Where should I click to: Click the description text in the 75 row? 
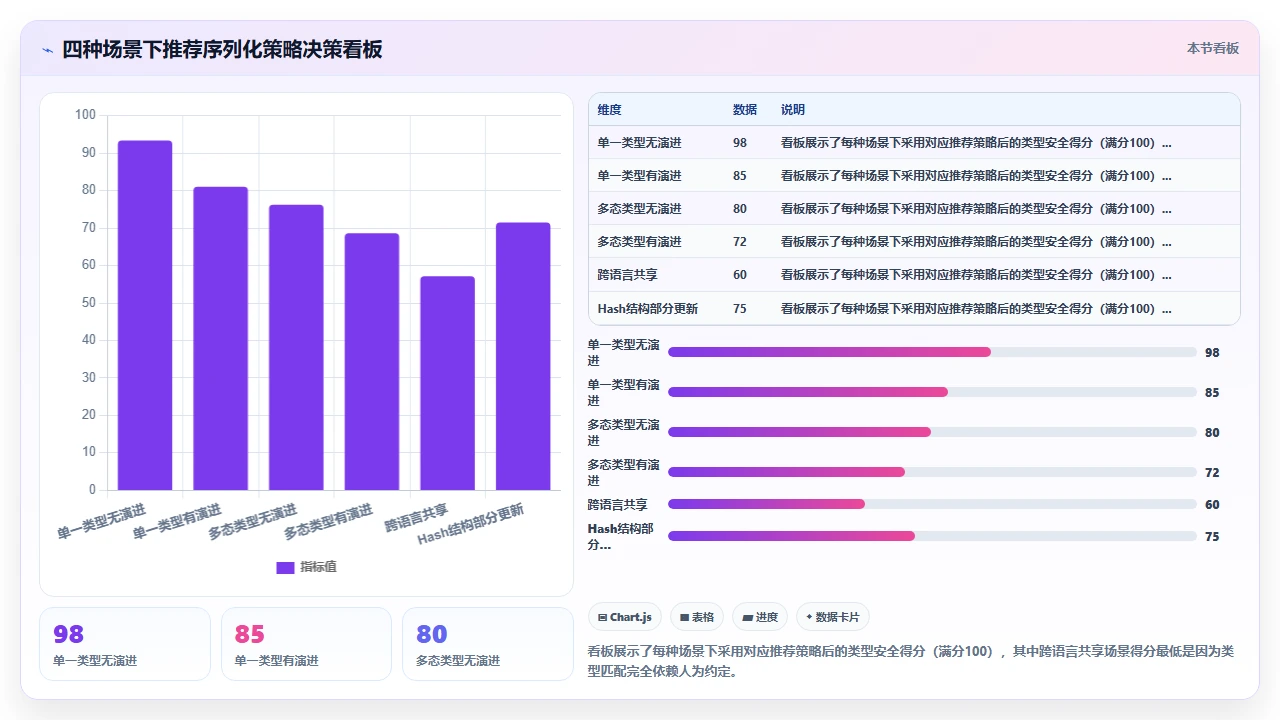(x=976, y=309)
